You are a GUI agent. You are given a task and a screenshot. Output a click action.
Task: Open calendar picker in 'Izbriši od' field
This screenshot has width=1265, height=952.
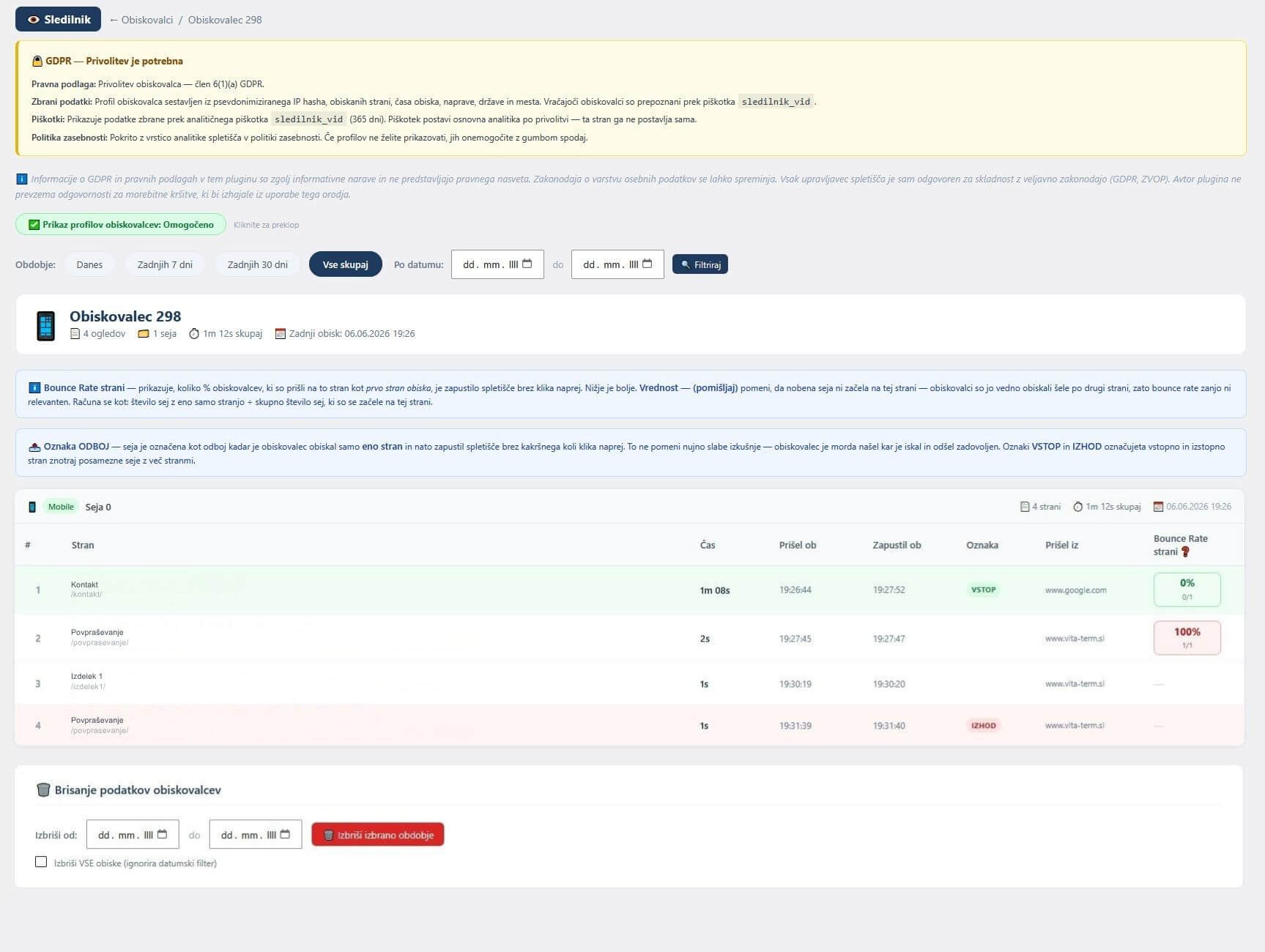pos(162,834)
